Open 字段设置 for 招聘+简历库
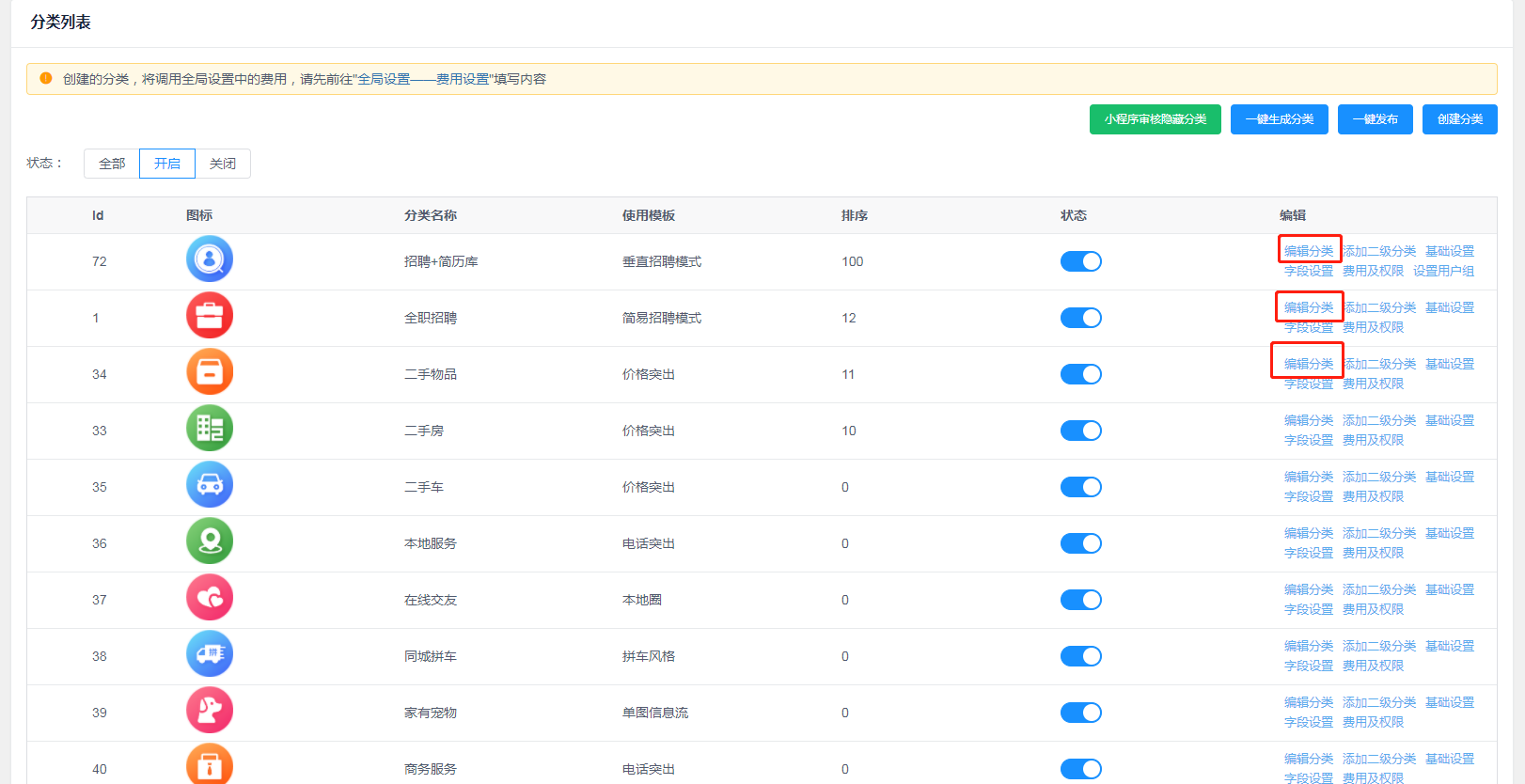Viewport: 1525px width, 784px height. [x=1309, y=271]
